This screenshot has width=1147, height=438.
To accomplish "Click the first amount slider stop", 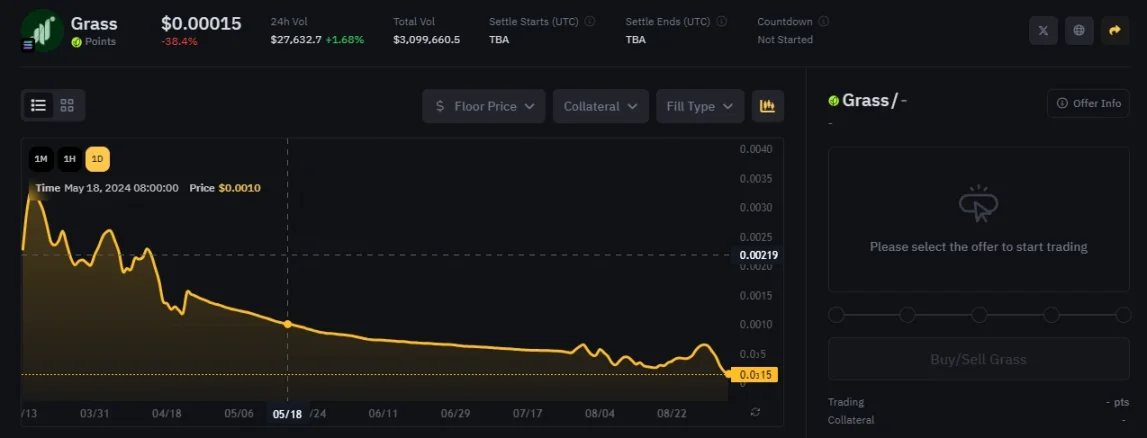I will point(836,315).
